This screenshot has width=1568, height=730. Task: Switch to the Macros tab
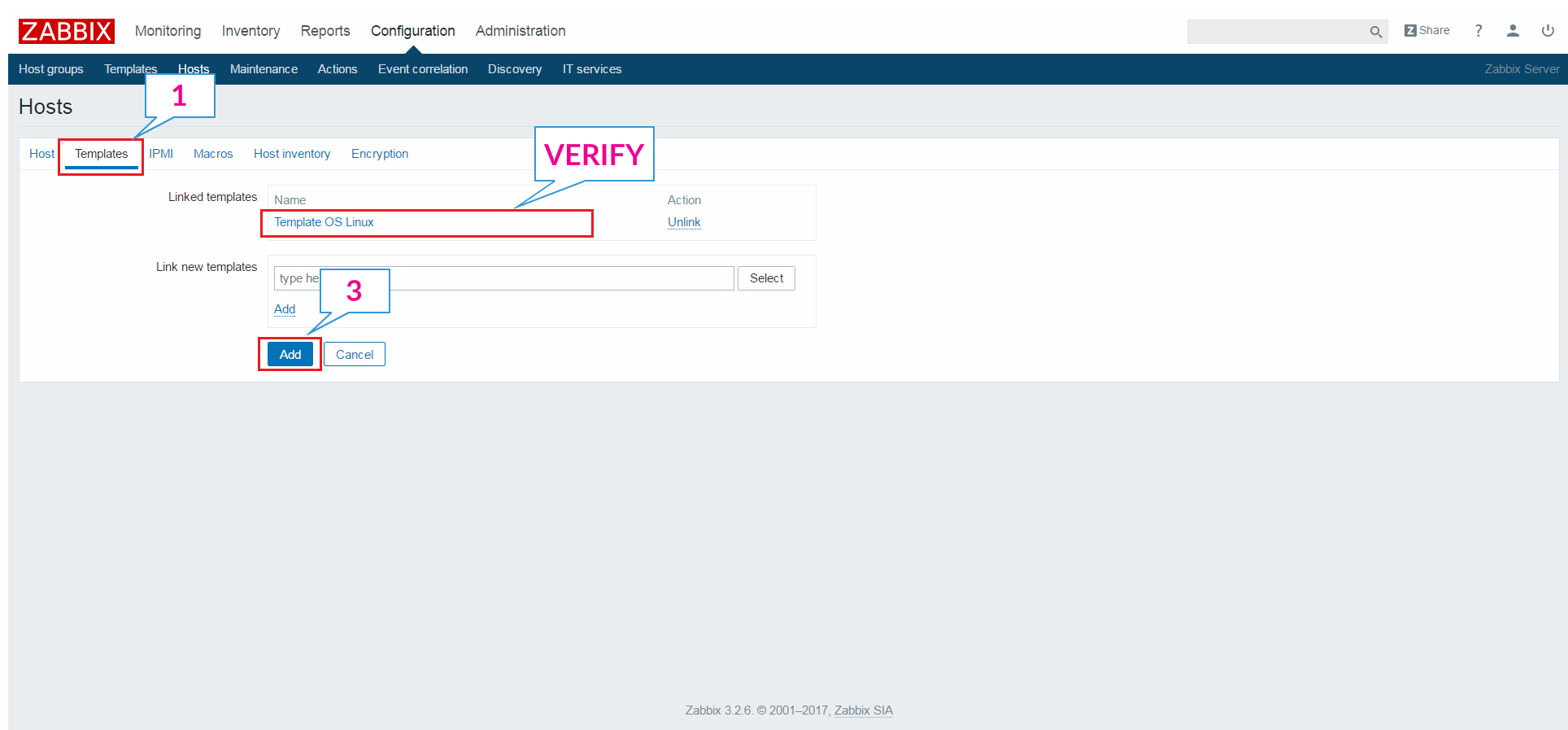(213, 154)
